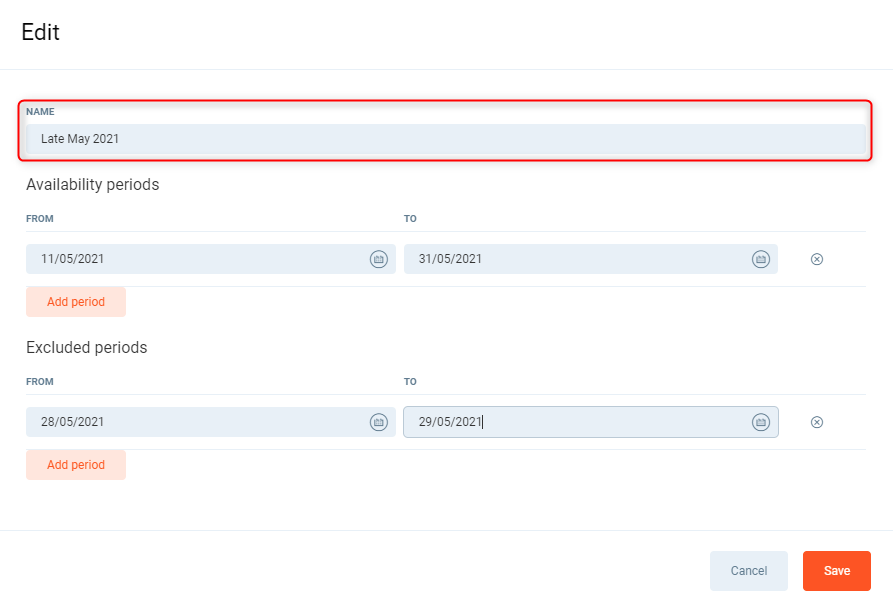Remove the availability period row
The image size is (893, 612).
click(816, 259)
